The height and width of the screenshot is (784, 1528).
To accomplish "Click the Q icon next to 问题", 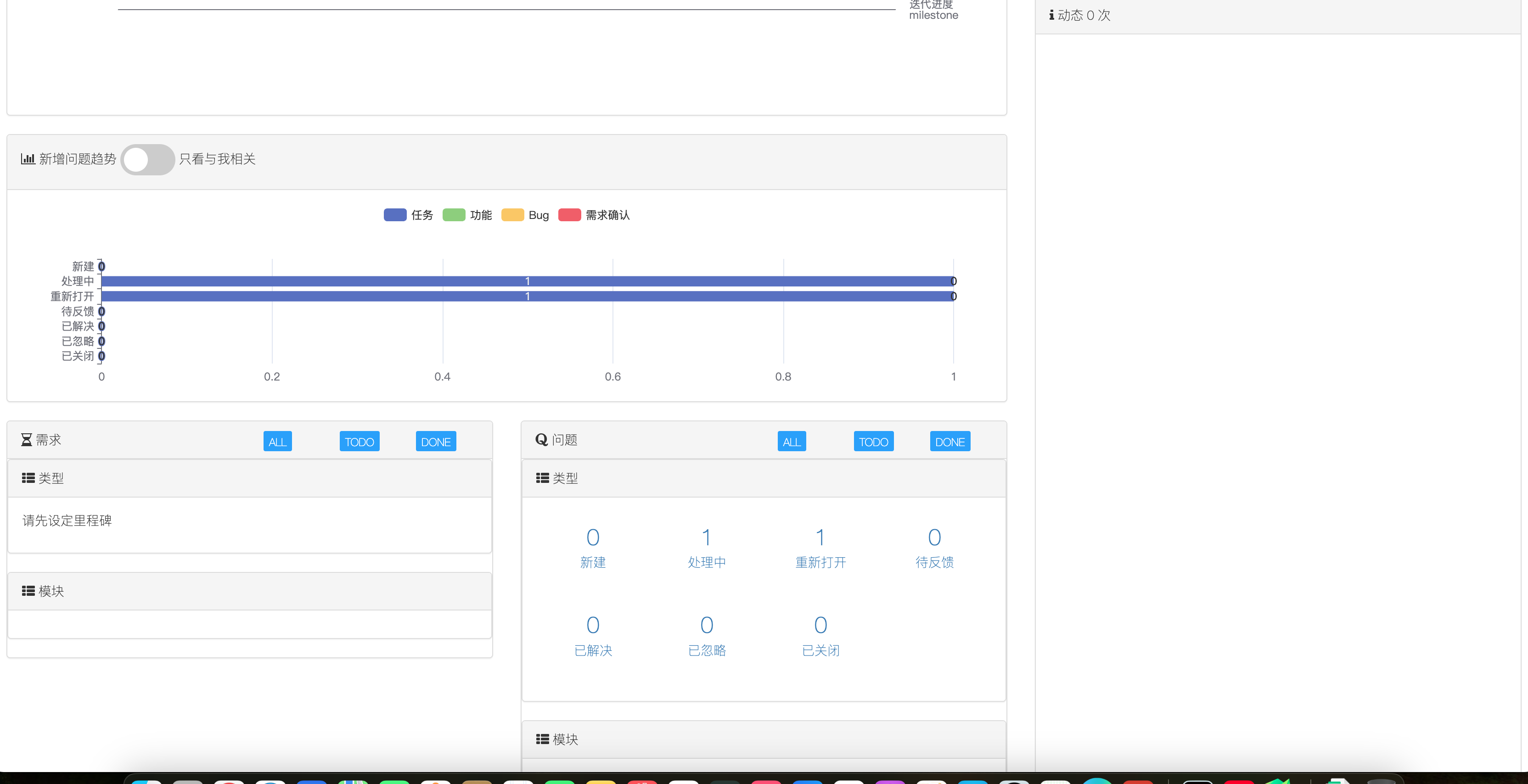I will coord(541,439).
